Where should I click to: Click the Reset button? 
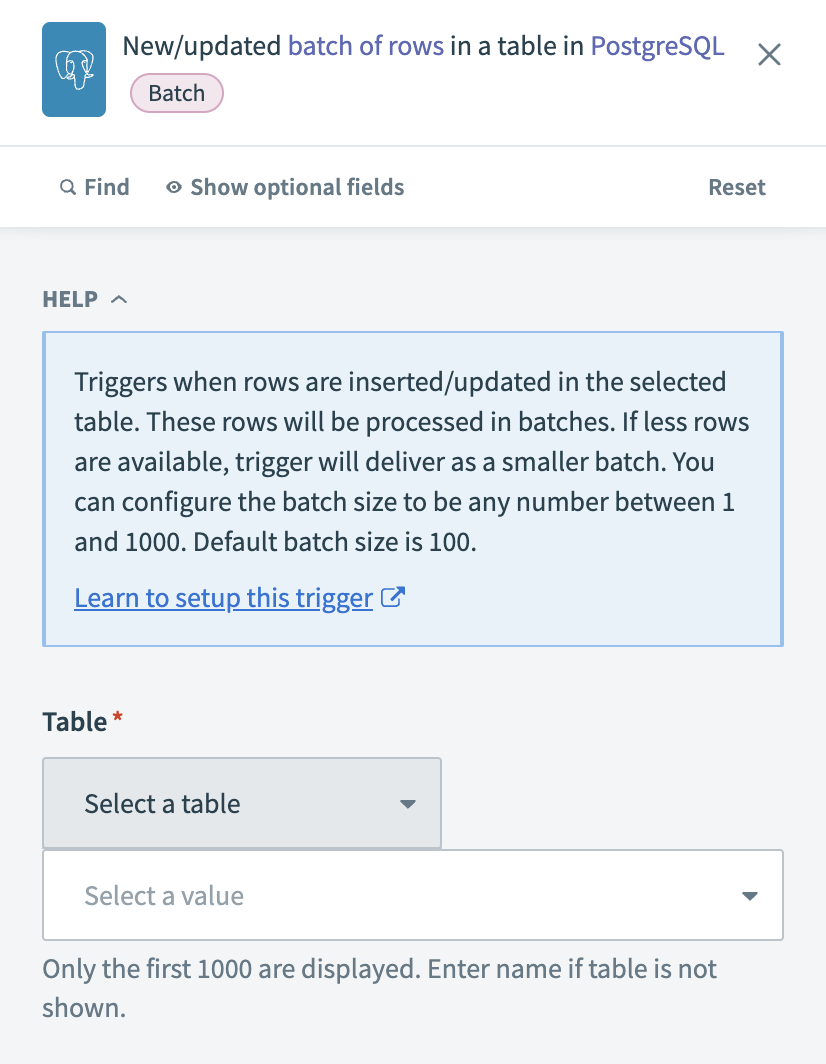(x=737, y=187)
